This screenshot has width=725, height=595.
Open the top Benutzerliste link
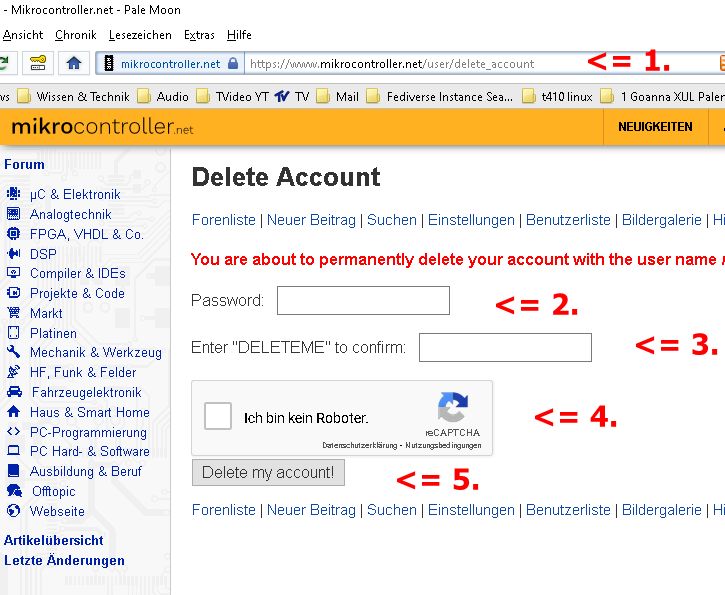pos(568,220)
